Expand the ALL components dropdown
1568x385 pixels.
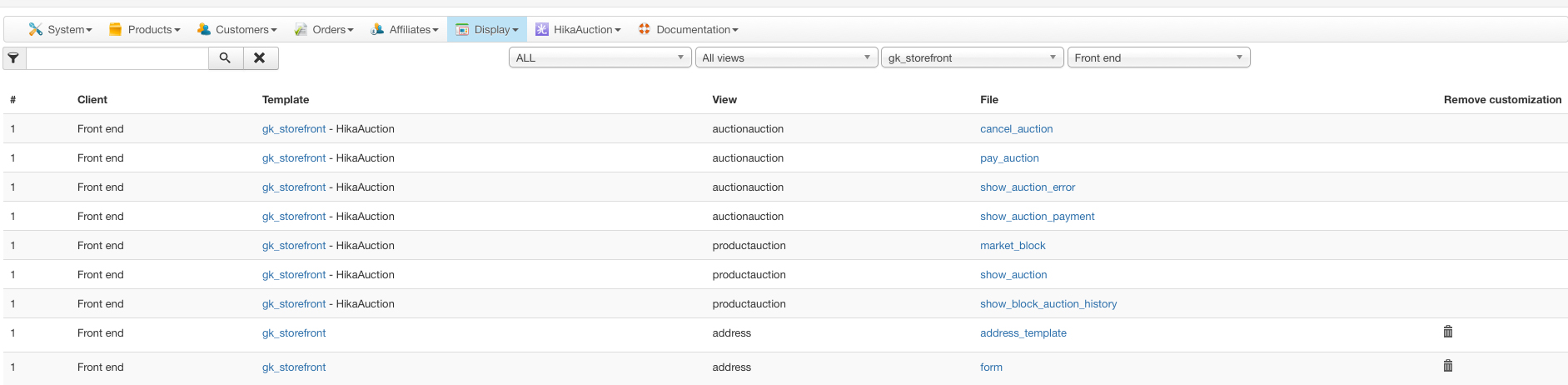600,57
